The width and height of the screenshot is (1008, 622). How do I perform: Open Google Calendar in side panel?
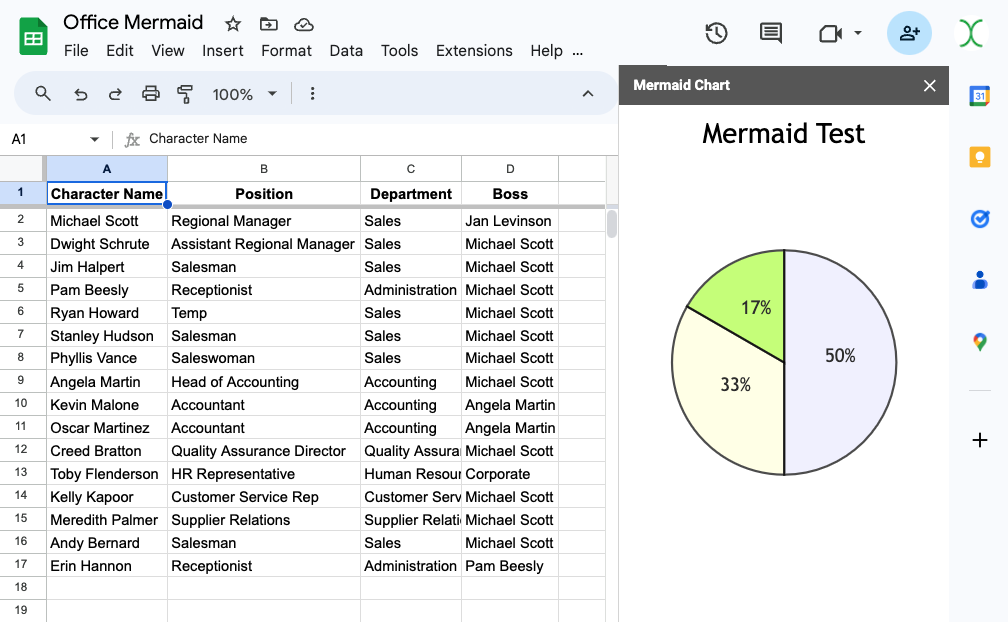tap(980, 96)
